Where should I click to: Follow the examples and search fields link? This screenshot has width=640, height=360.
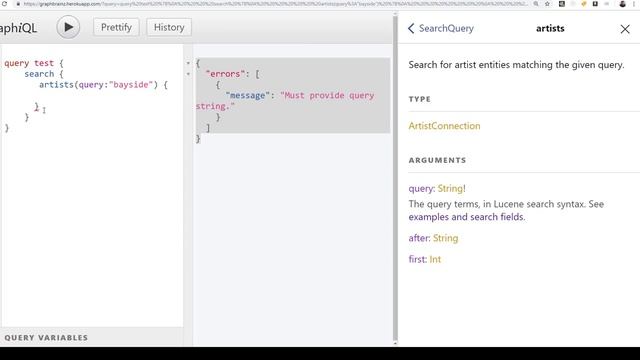coord(466,217)
